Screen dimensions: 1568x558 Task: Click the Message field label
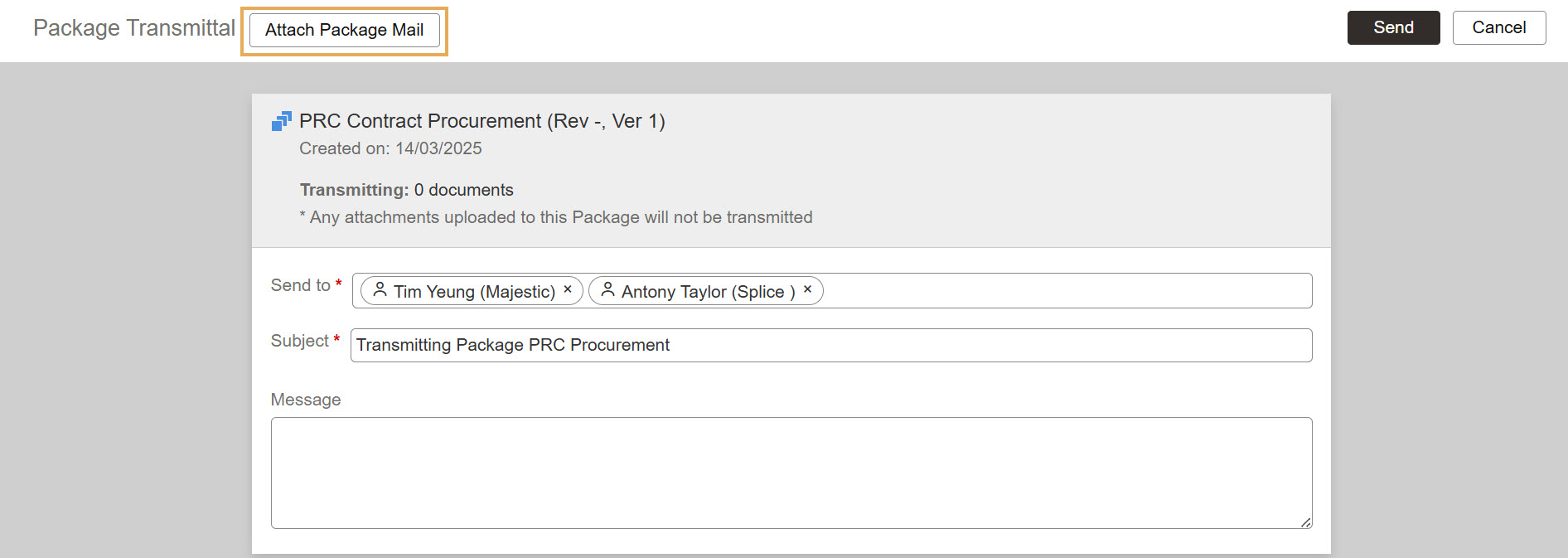tap(306, 400)
